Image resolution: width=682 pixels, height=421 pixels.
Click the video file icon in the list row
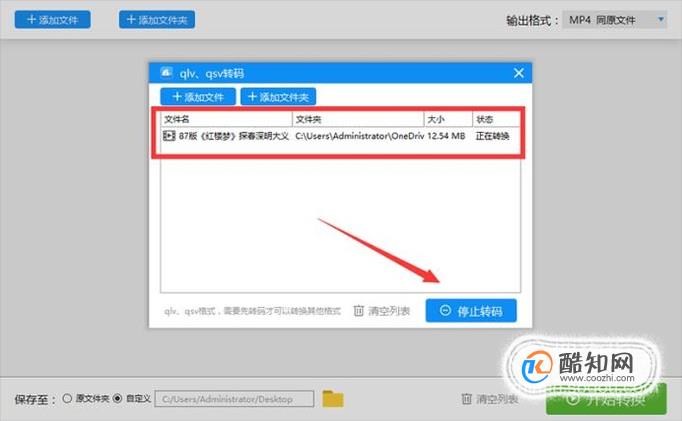click(x=169, y=136)
